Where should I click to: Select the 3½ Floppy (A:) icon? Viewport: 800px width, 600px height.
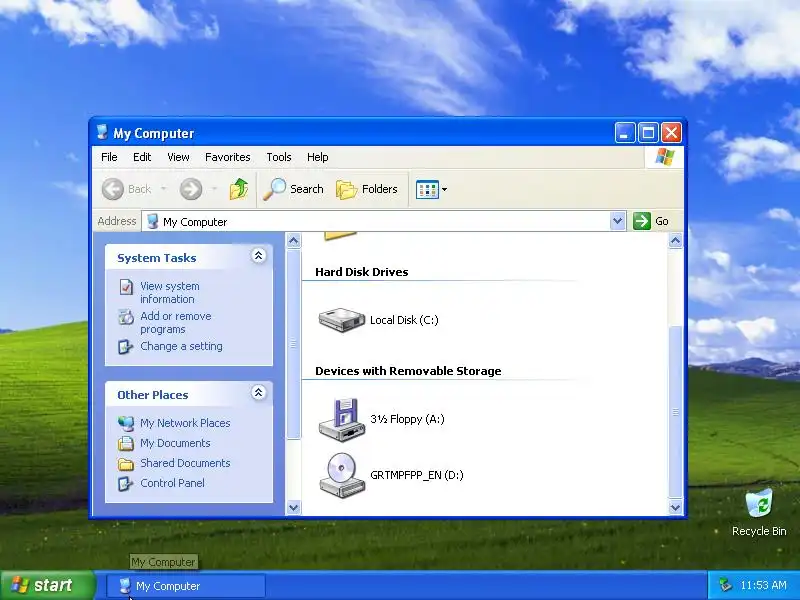(x=342, y=419)
